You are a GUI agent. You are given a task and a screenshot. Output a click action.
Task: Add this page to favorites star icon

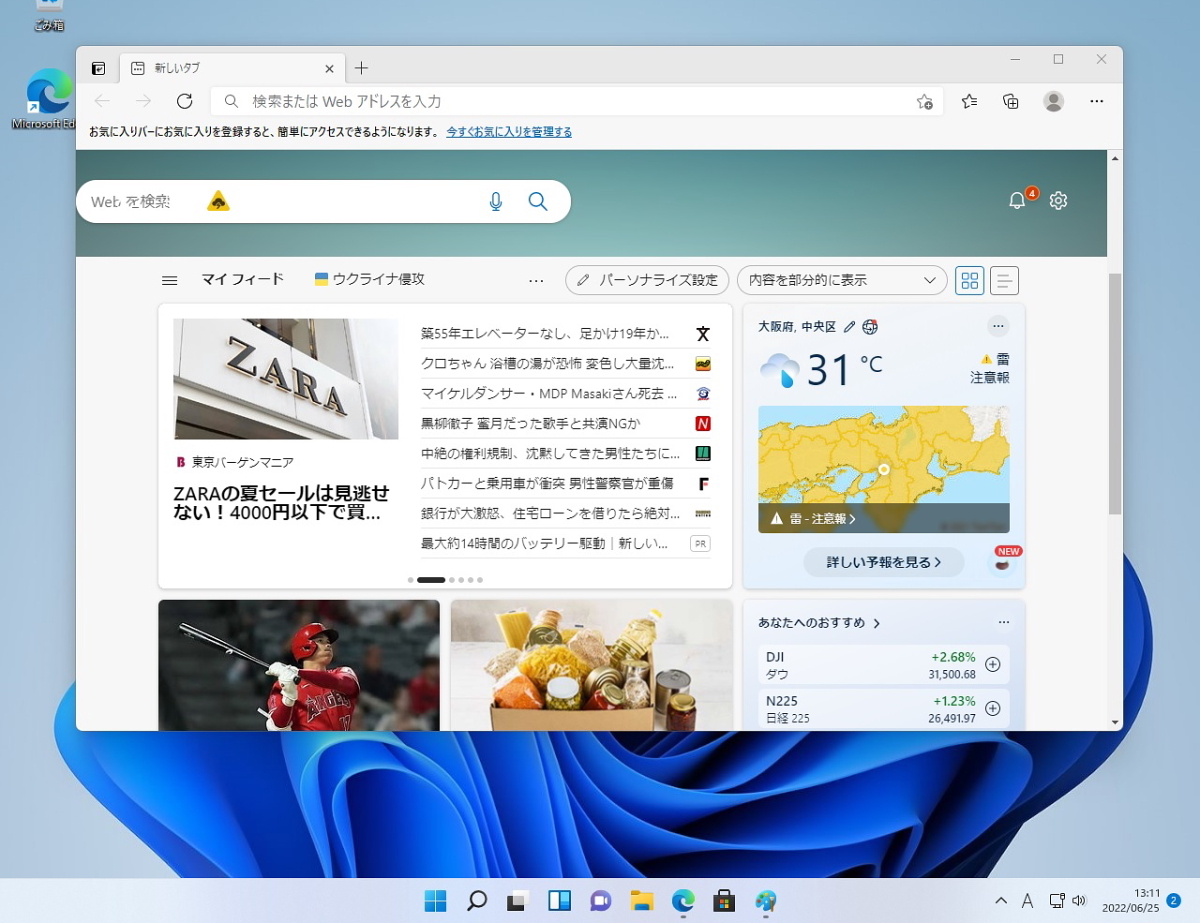point(925,101)
